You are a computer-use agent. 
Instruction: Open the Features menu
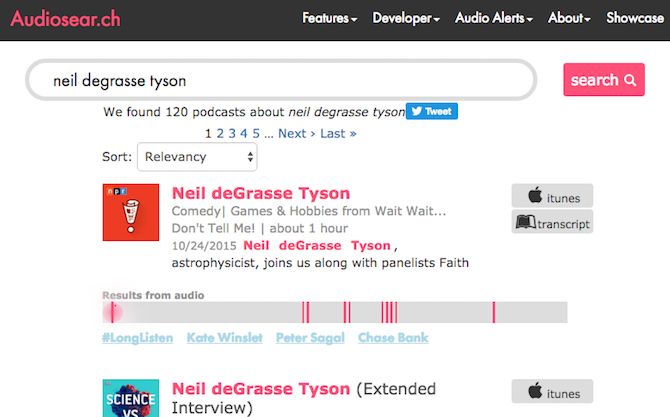329,18
